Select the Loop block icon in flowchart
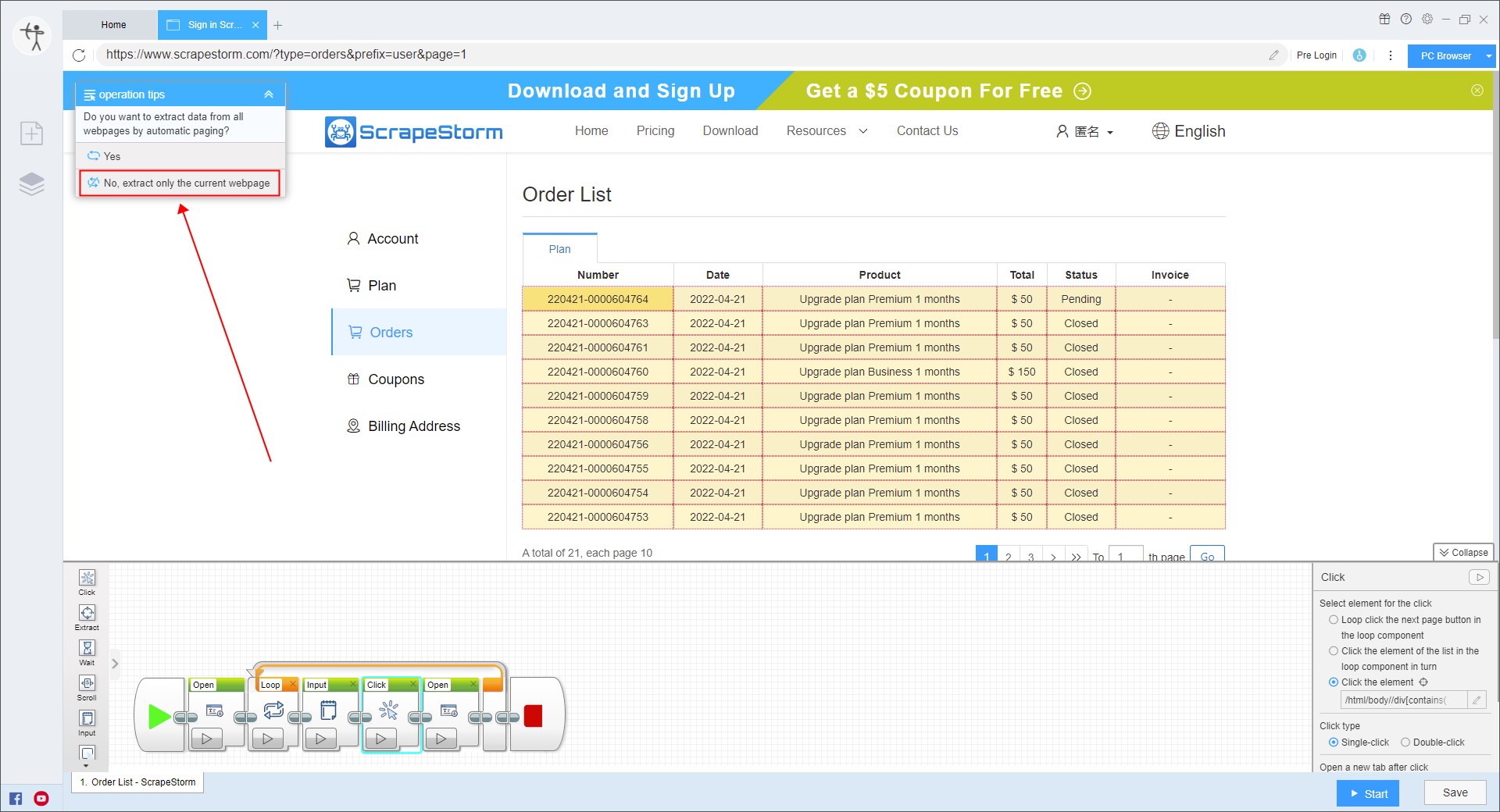 click(x=273, y=710)
